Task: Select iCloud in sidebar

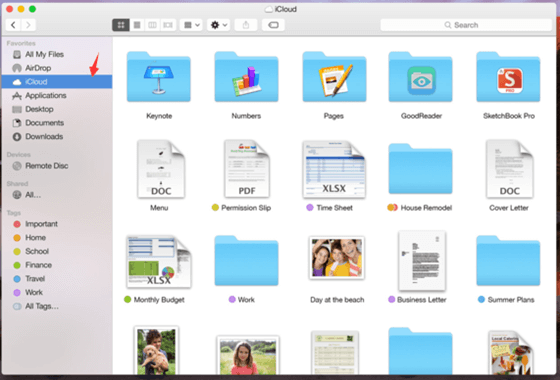Action: point(57,82)
